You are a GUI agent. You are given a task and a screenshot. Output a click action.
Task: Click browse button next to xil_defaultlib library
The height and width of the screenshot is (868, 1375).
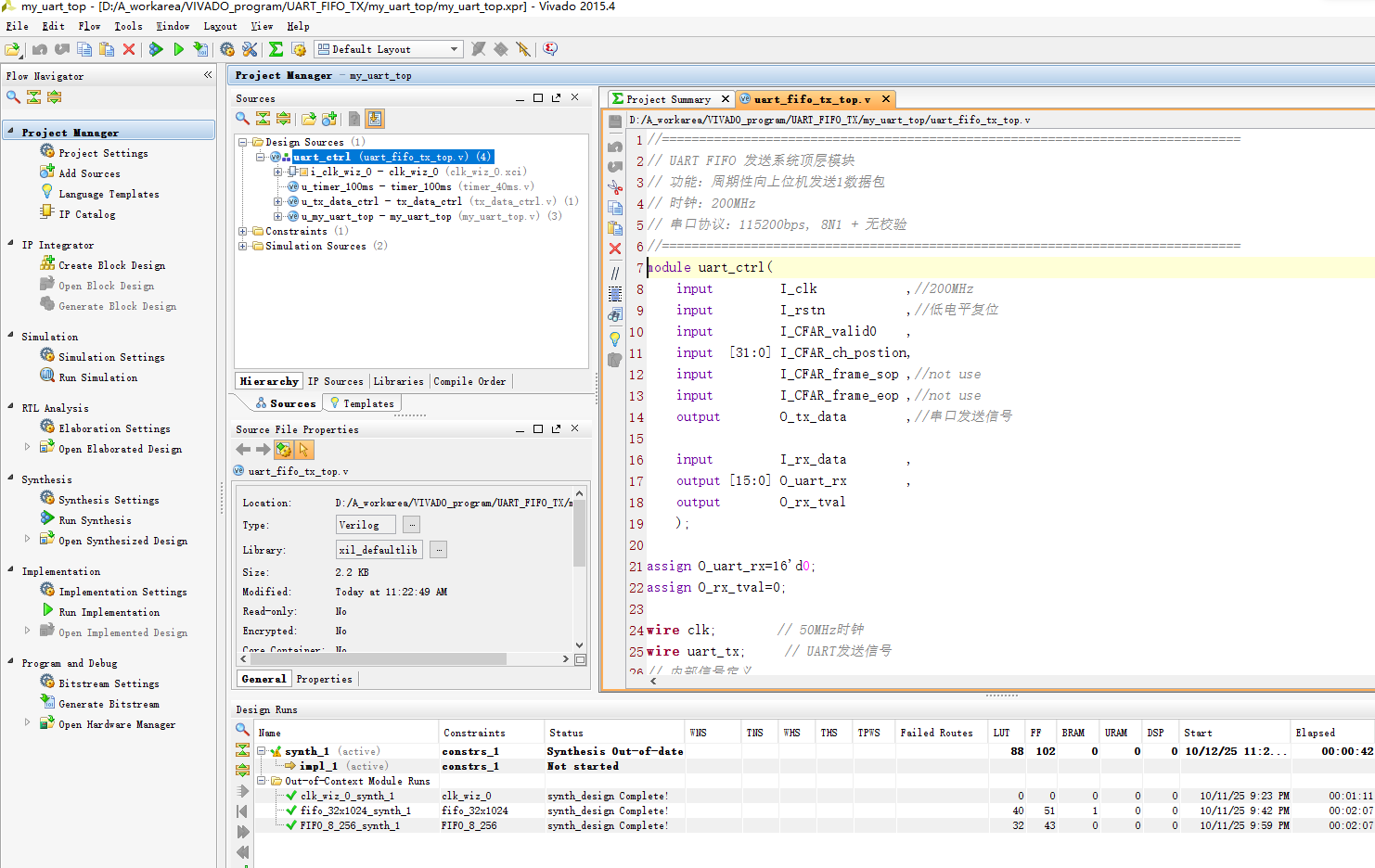pyautogui.click(x=439, y=550)
